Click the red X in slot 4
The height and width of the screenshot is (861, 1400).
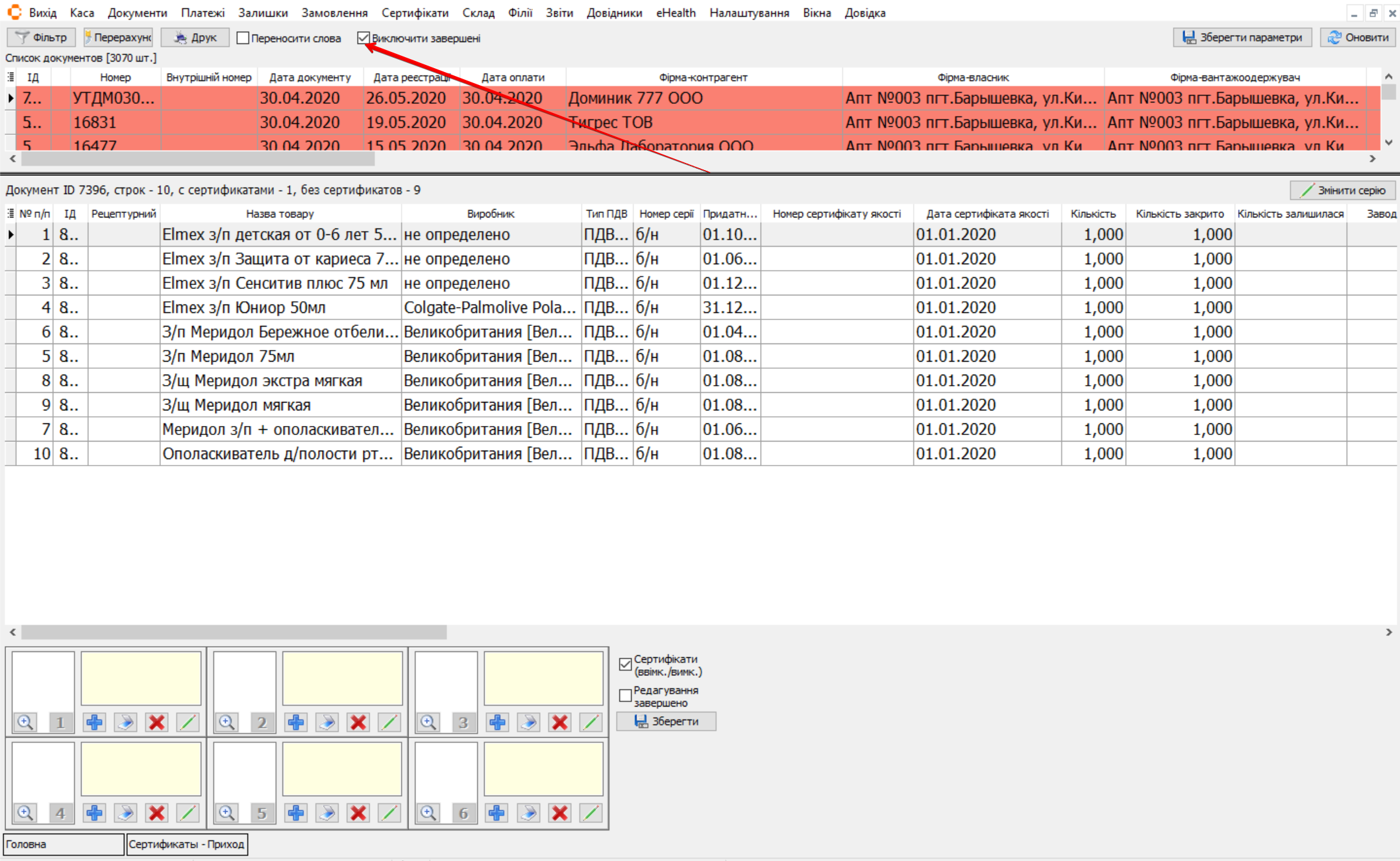tap(156, 813)
